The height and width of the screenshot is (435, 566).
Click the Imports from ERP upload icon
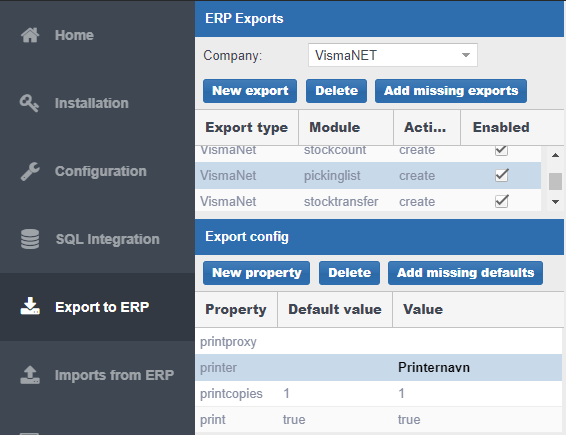click(30, 375)
